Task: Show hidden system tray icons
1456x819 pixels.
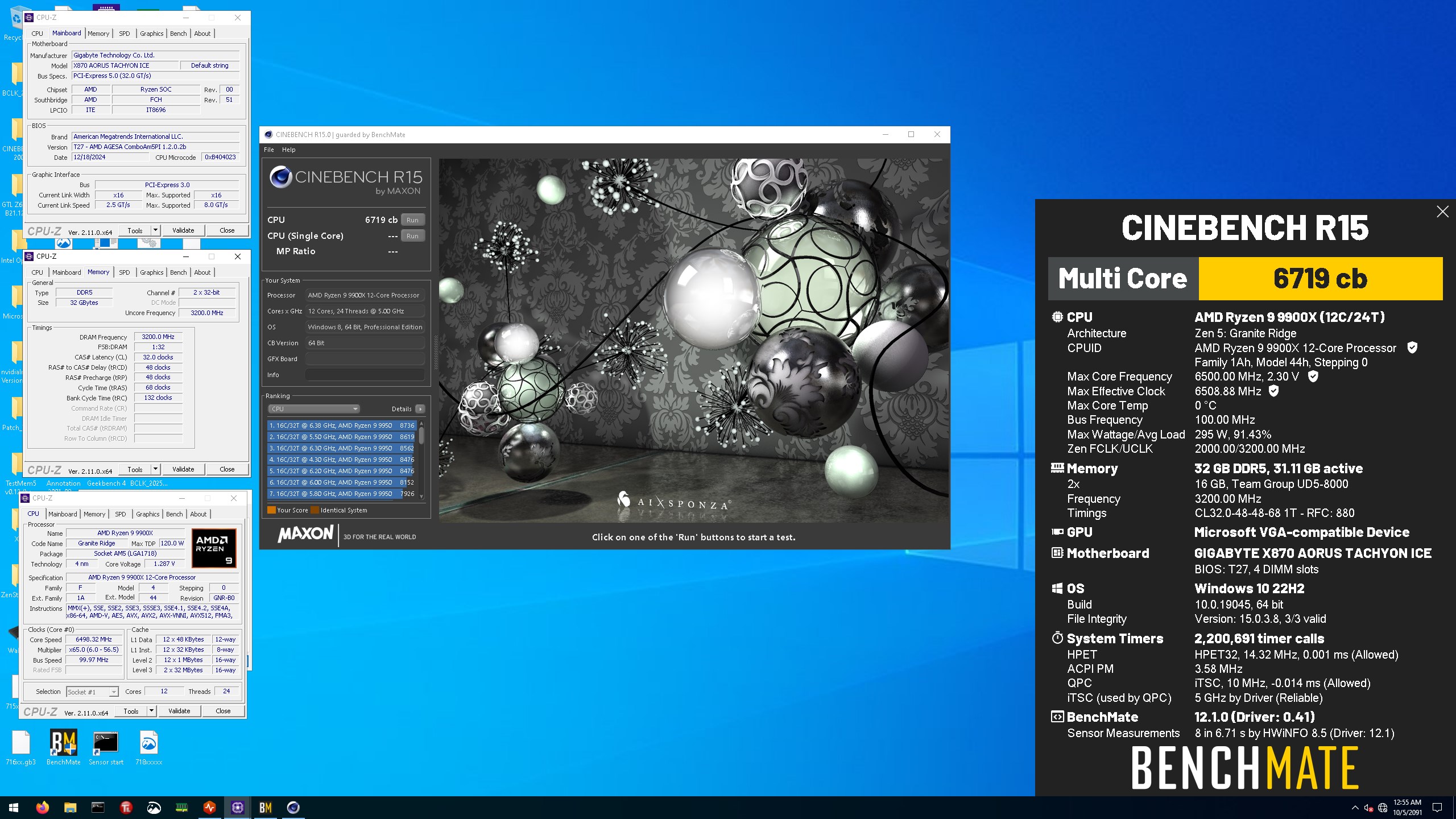Action: coord(1355,808)
